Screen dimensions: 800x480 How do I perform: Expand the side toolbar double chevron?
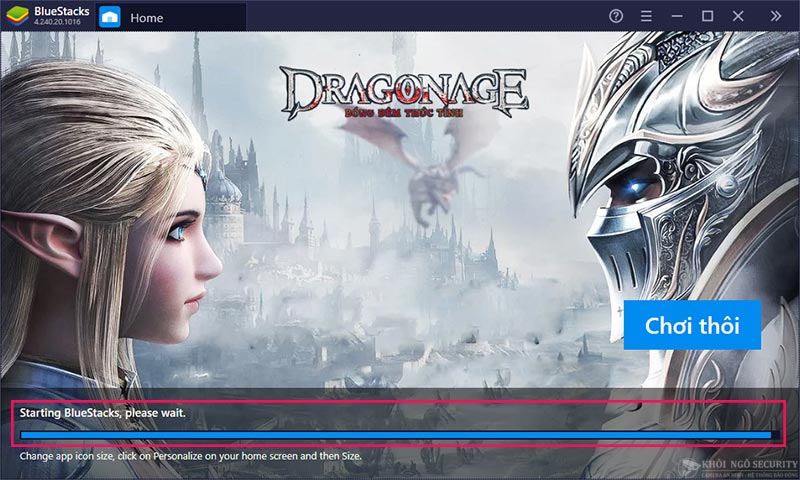[x=776, y=16]
